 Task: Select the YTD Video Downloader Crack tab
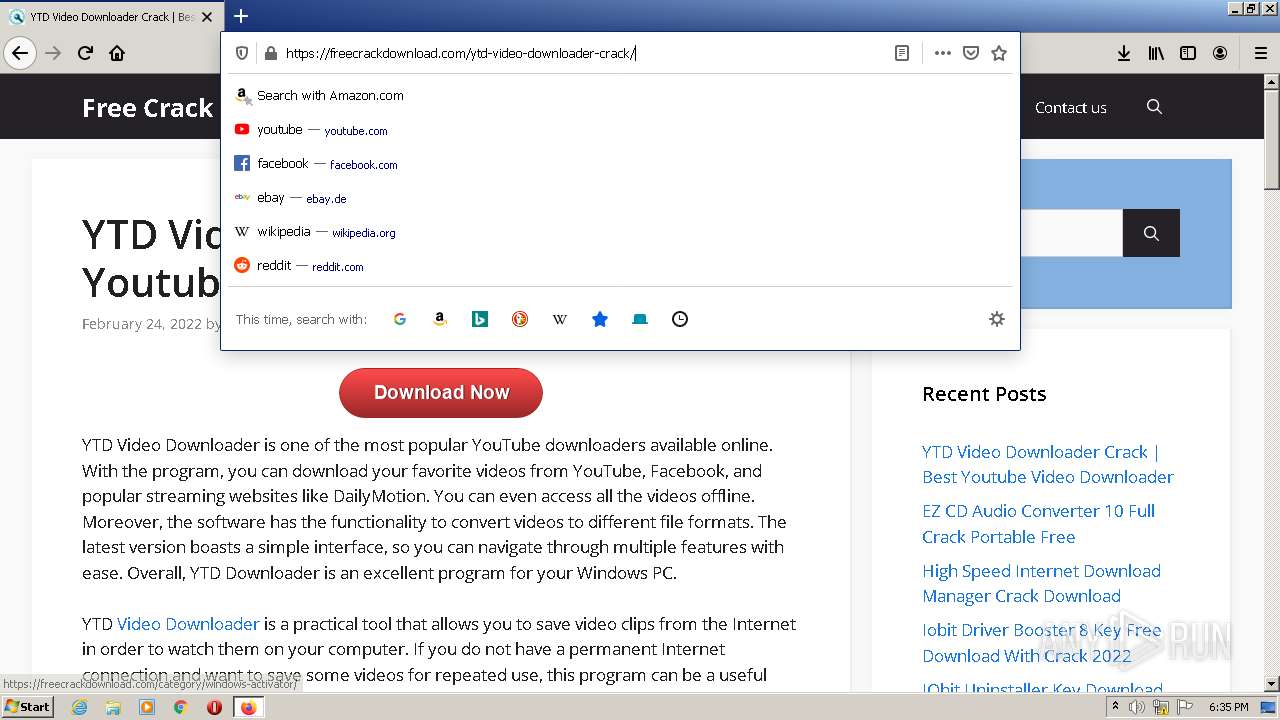[x=111, y=17]
